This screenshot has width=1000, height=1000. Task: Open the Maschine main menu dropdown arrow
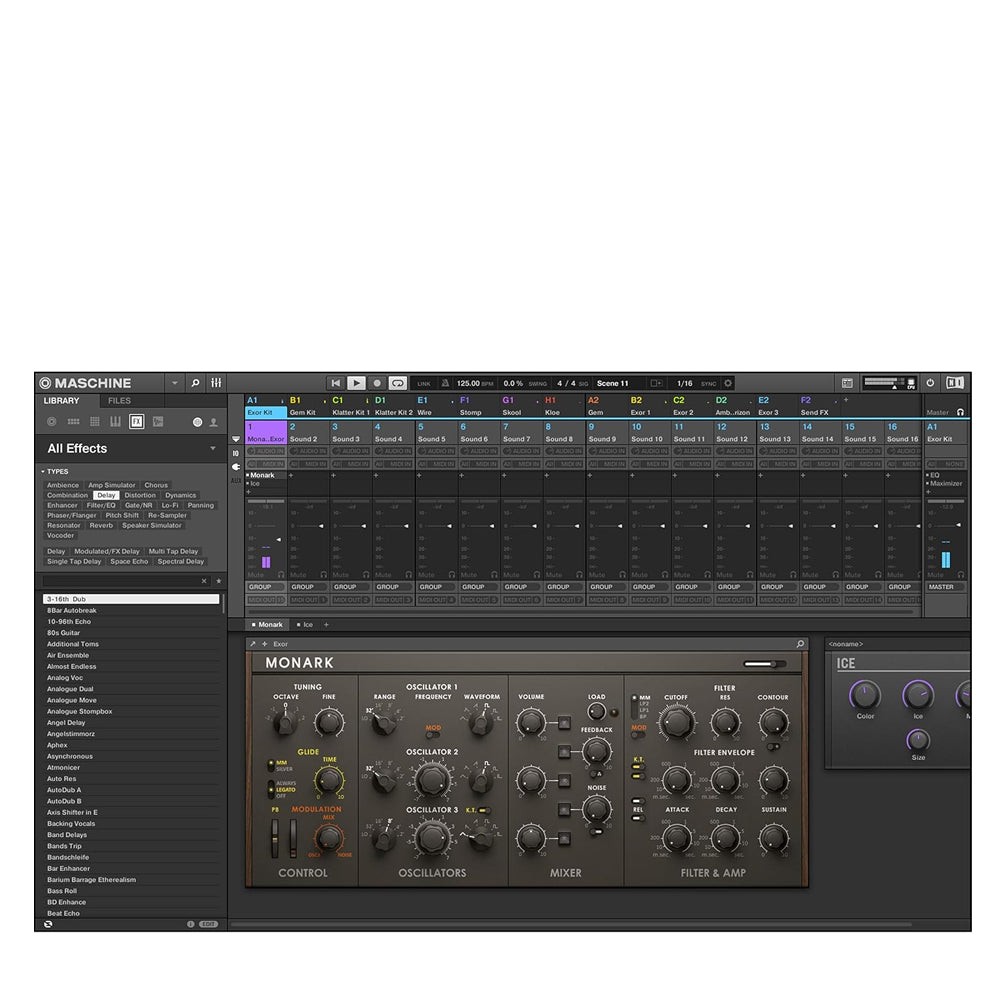coord(175,383)
